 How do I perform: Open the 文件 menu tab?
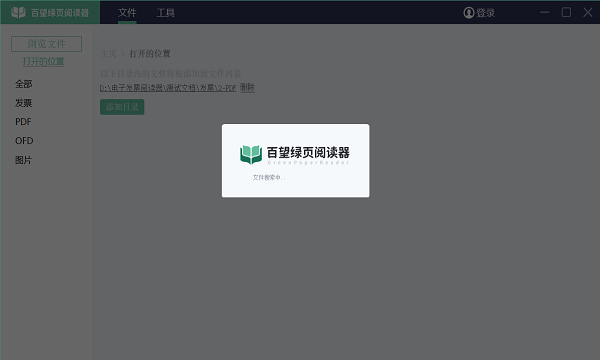(127, 13)
